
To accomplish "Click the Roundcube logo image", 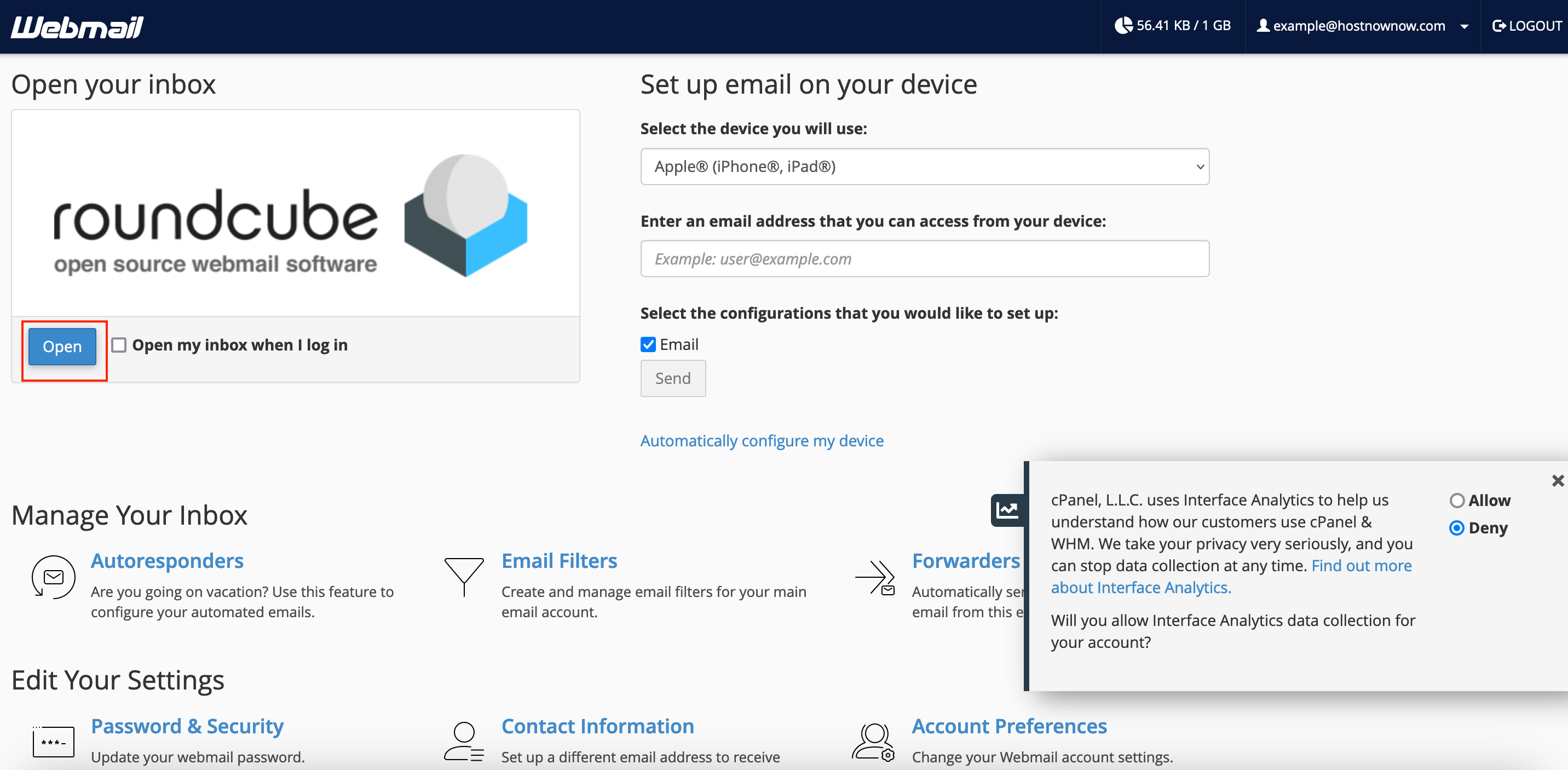I will [291, 216].
